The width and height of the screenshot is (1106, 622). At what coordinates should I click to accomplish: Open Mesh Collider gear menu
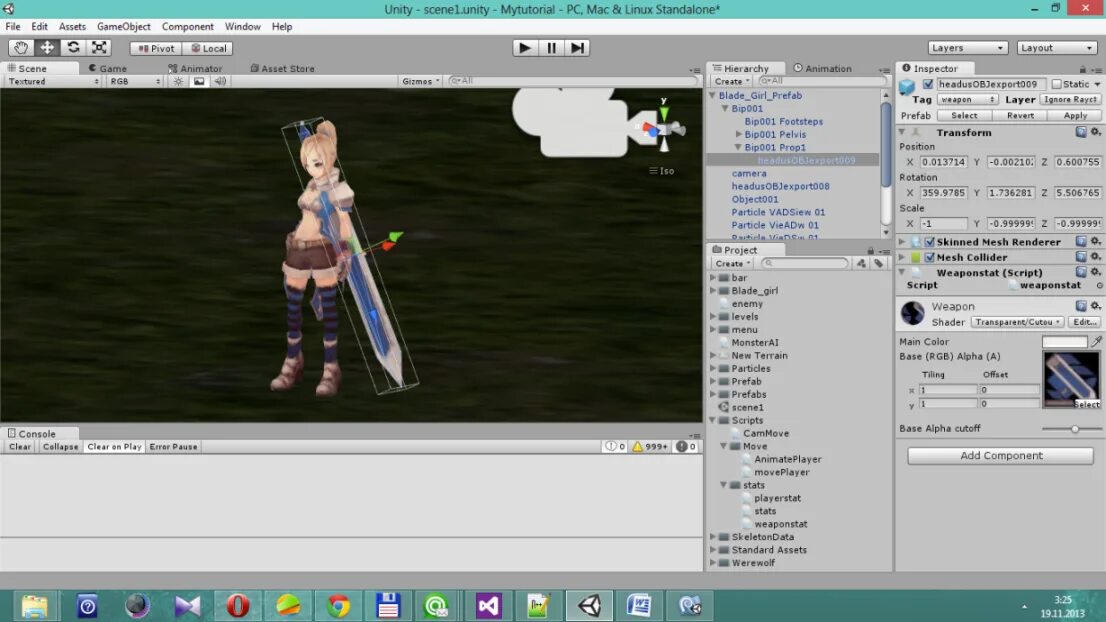1095,257
